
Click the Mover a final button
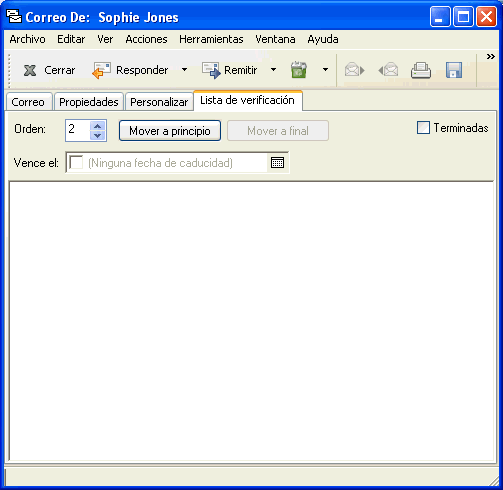pyautogui.click(x=278, y=131)
